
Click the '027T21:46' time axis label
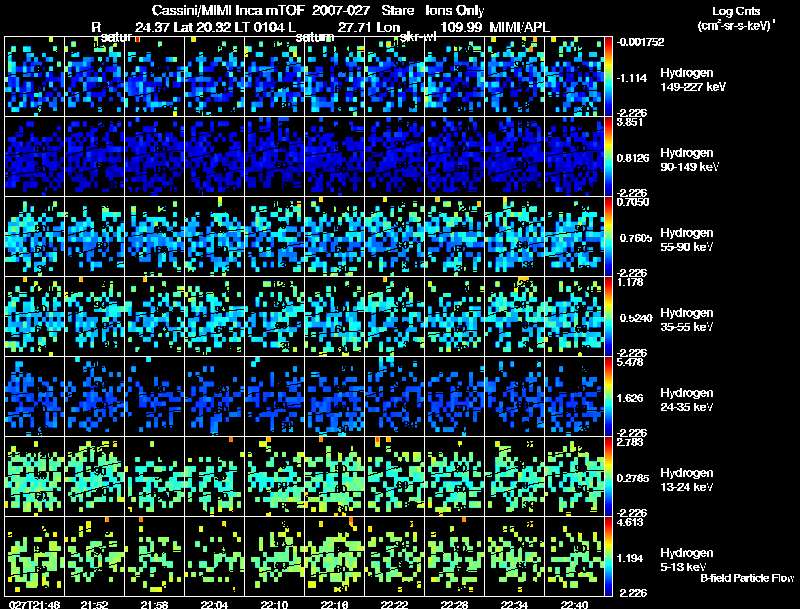[34, 604]
